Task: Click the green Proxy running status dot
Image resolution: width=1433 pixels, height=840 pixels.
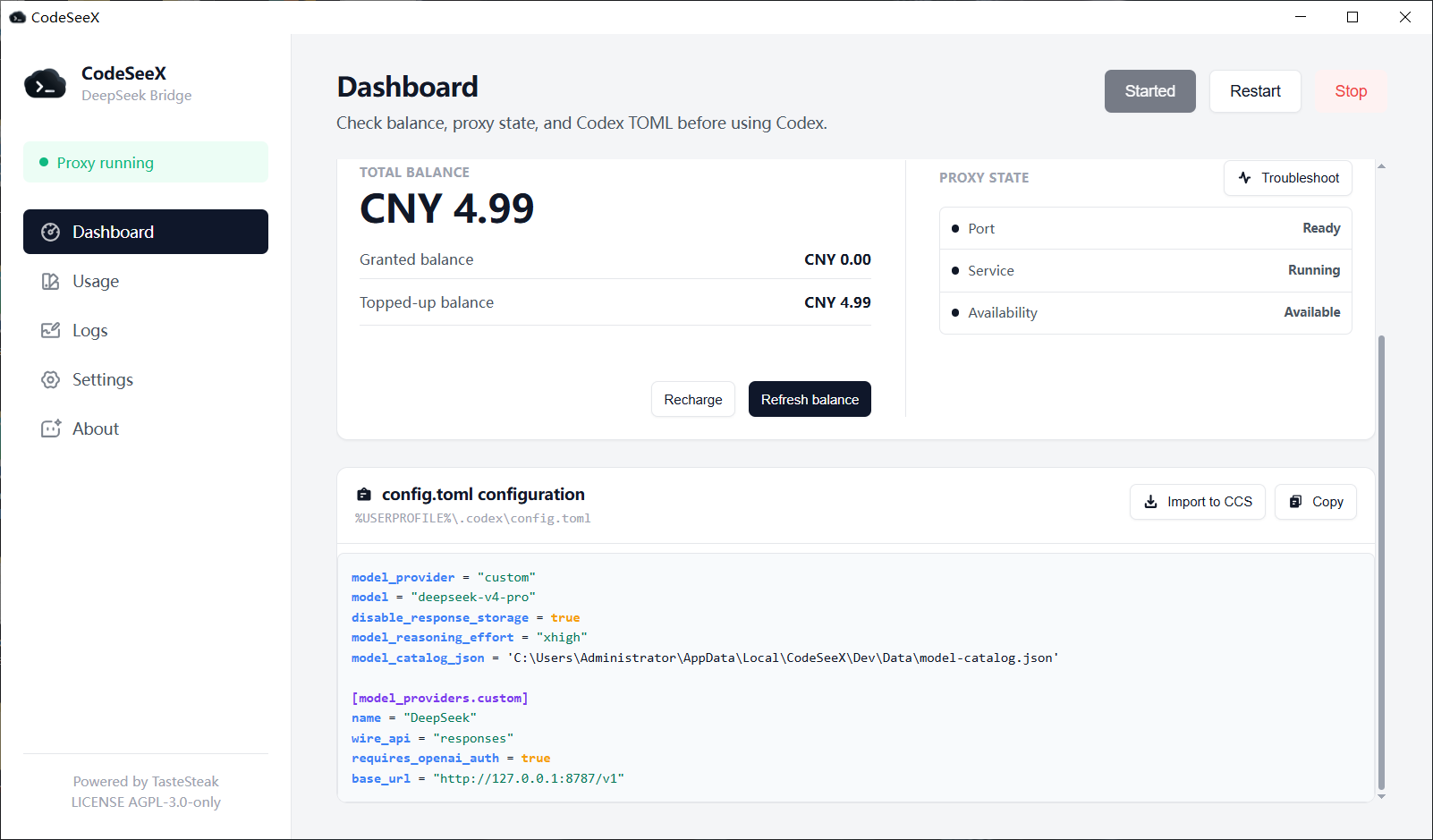Action: pos(44,162)
